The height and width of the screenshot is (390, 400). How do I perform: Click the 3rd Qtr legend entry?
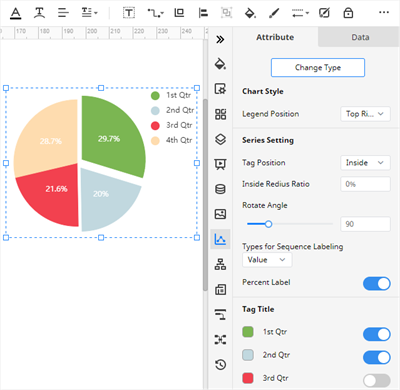pos(171,125)
